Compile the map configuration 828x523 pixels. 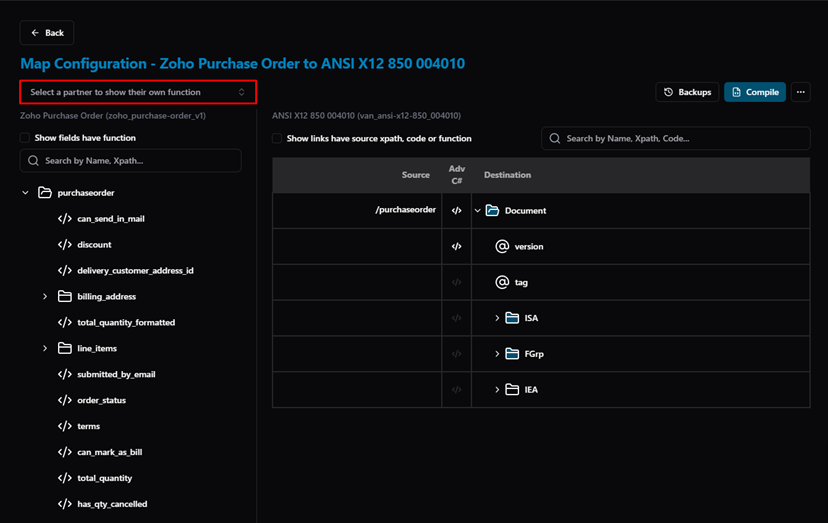pos(755,92)
